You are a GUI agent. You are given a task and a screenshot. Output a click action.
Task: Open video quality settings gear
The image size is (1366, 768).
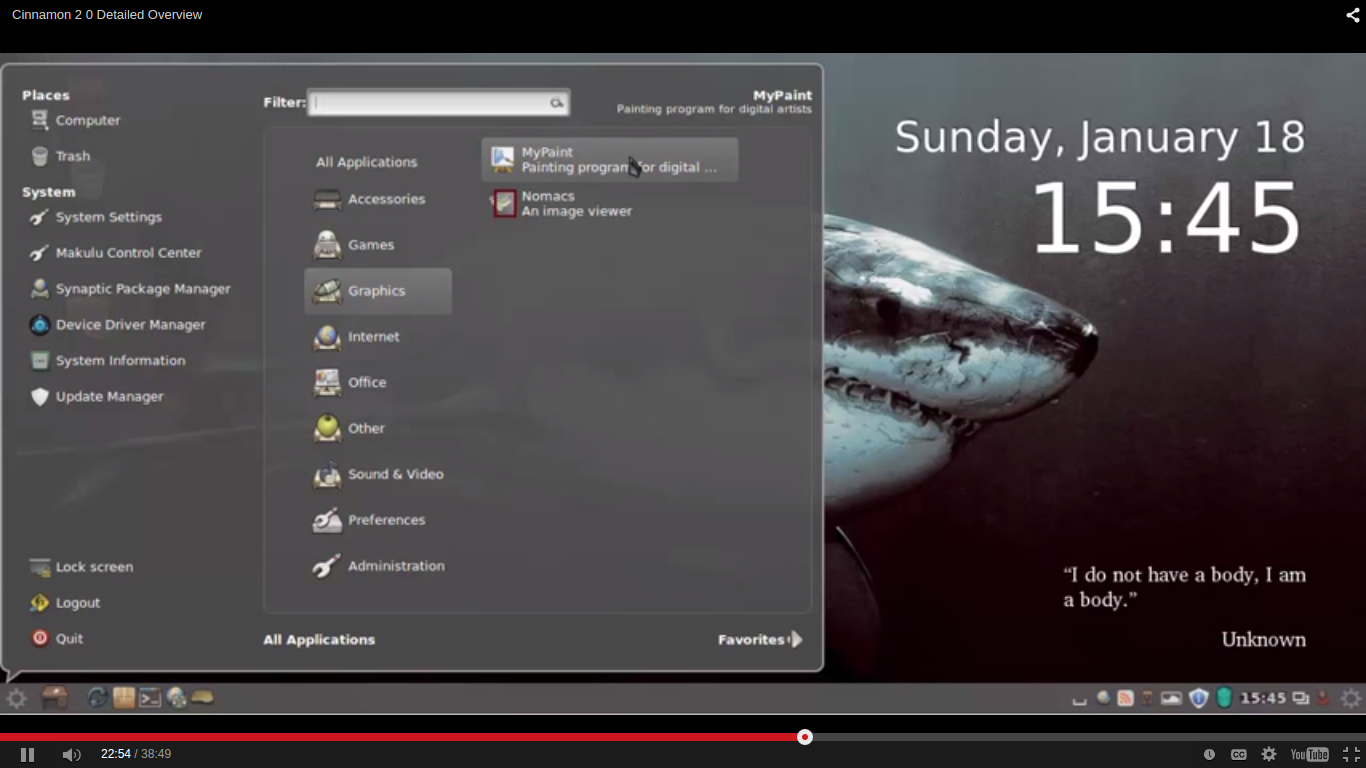pos(1268,755)
